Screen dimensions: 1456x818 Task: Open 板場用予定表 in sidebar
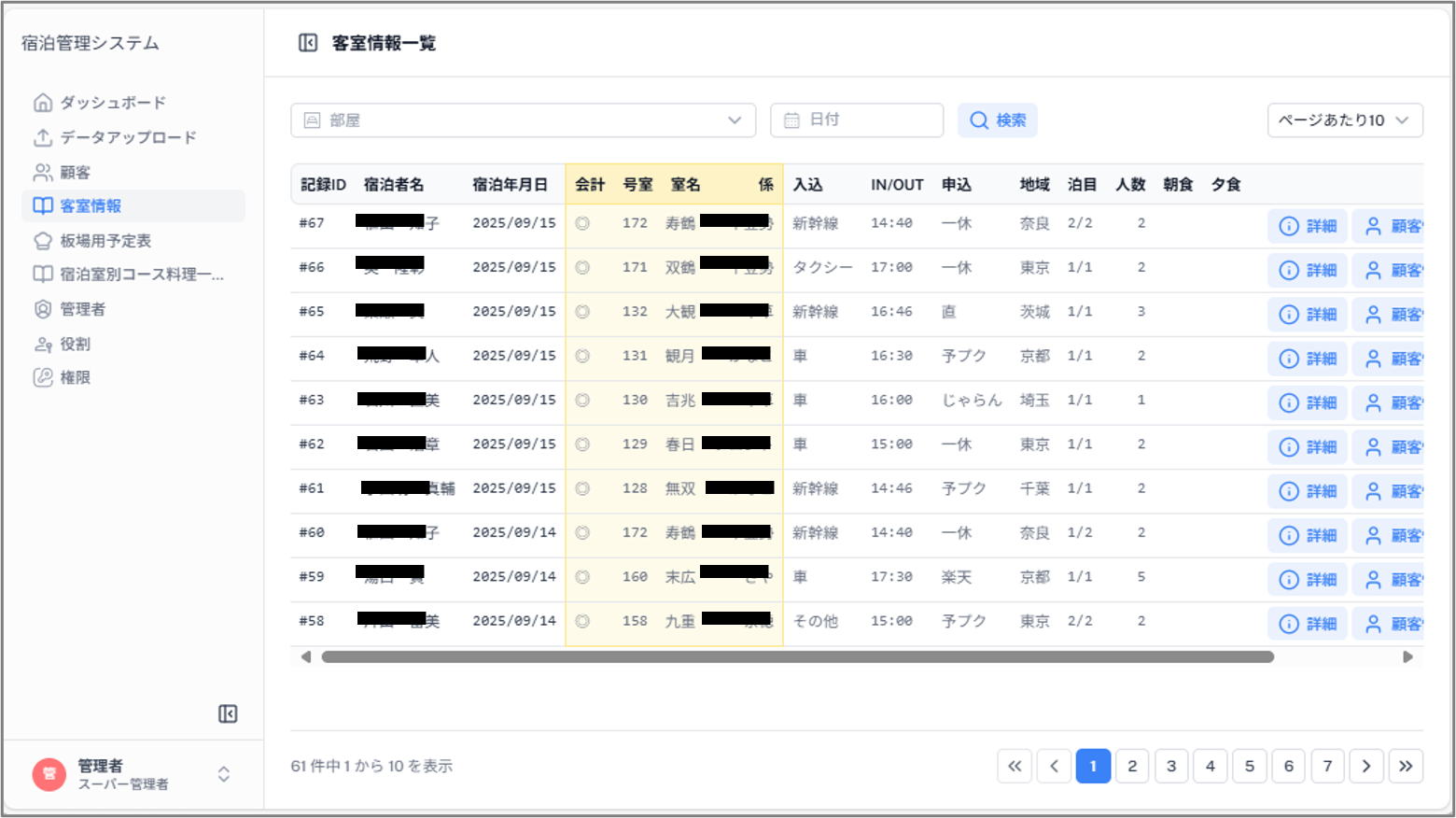(105, 241)
